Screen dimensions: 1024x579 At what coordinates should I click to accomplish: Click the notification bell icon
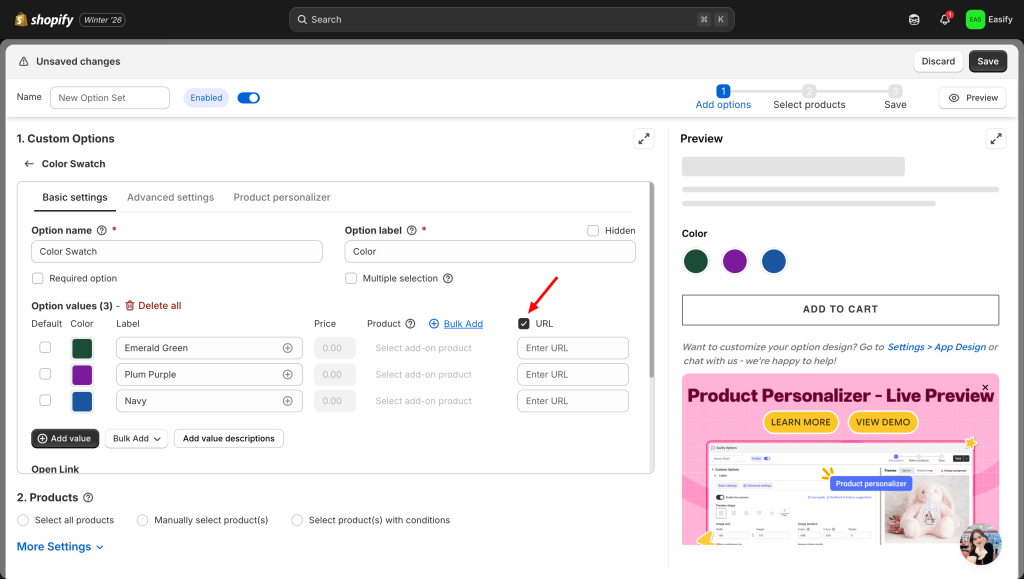944,20
